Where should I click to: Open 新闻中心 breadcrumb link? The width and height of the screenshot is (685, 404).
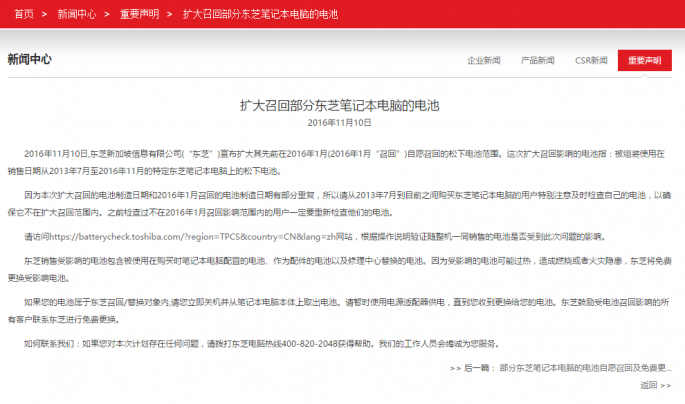[77, 14]
